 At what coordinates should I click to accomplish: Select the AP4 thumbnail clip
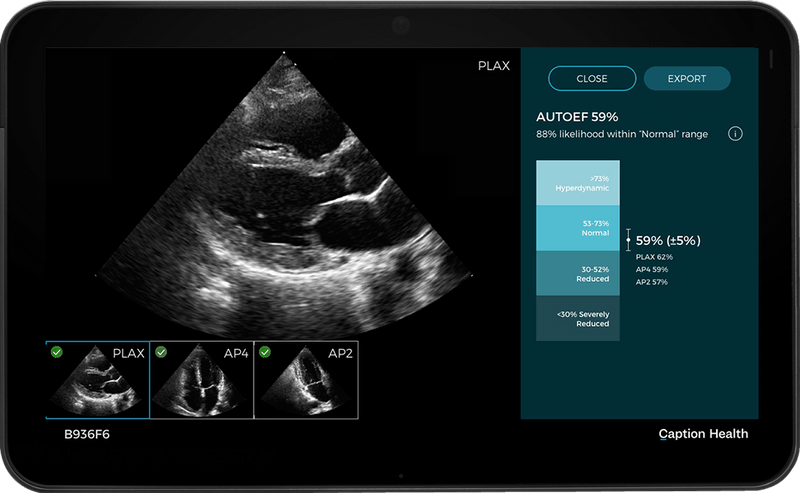(202, 380)
